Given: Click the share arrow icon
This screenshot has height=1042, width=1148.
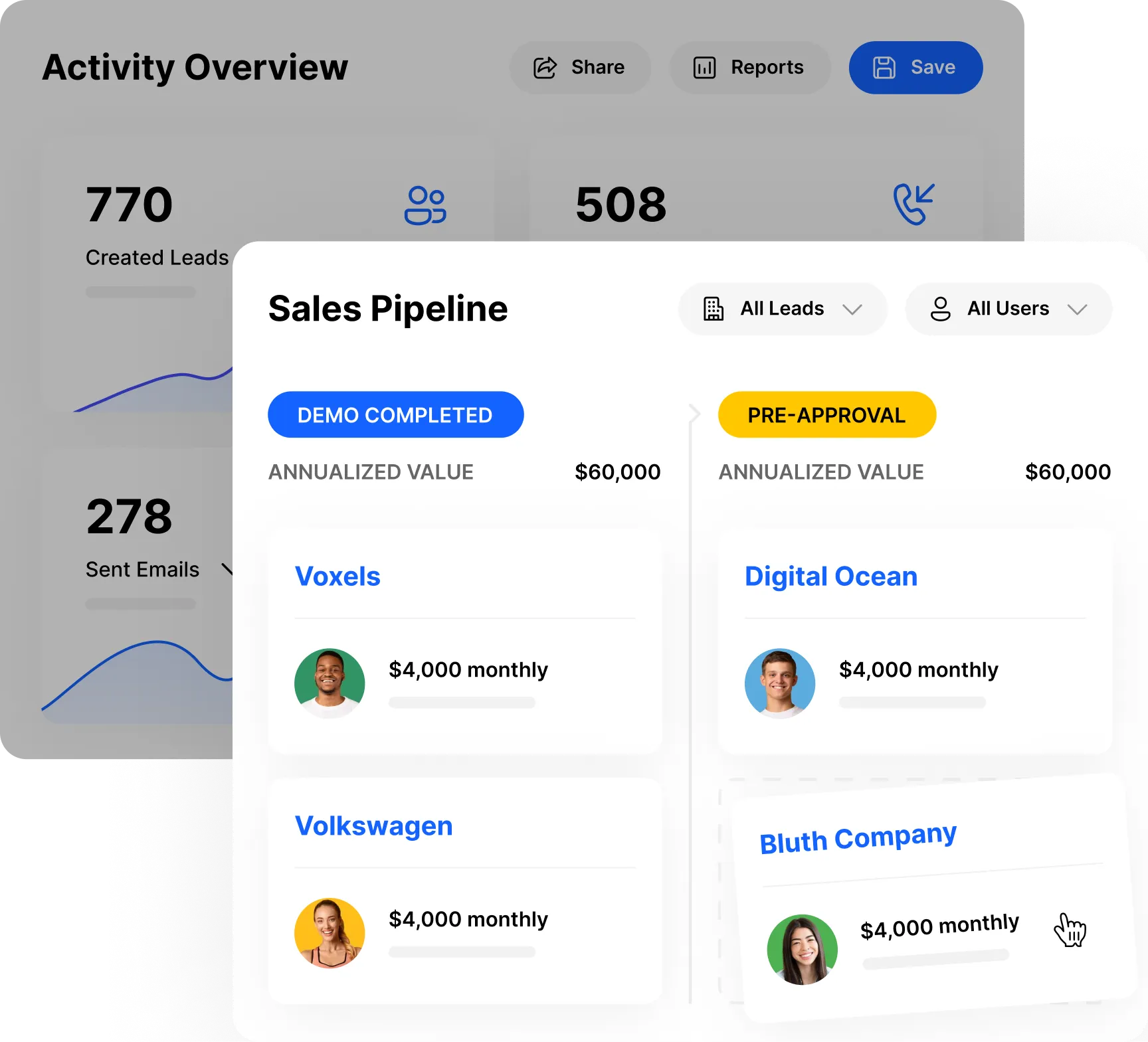Looking at the screenshot, I should 545,68.
